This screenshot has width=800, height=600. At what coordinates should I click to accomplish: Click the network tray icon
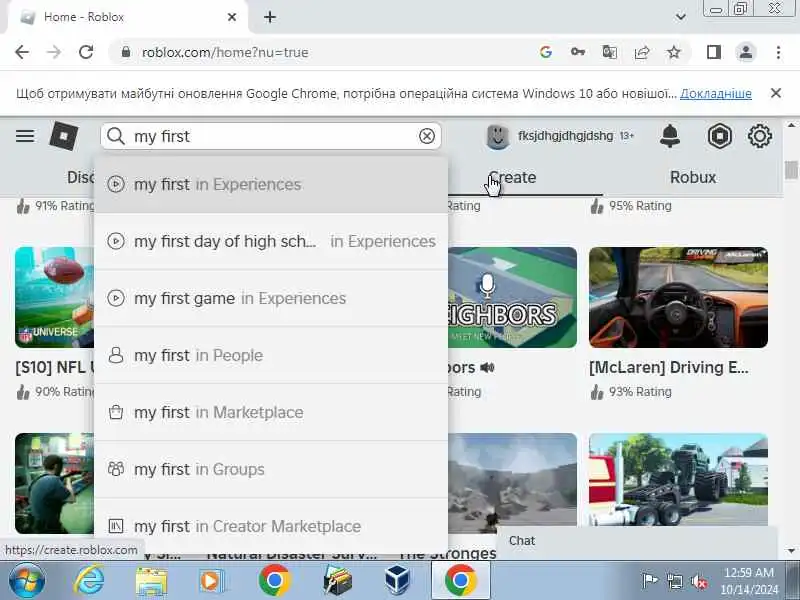click(674, 581)
